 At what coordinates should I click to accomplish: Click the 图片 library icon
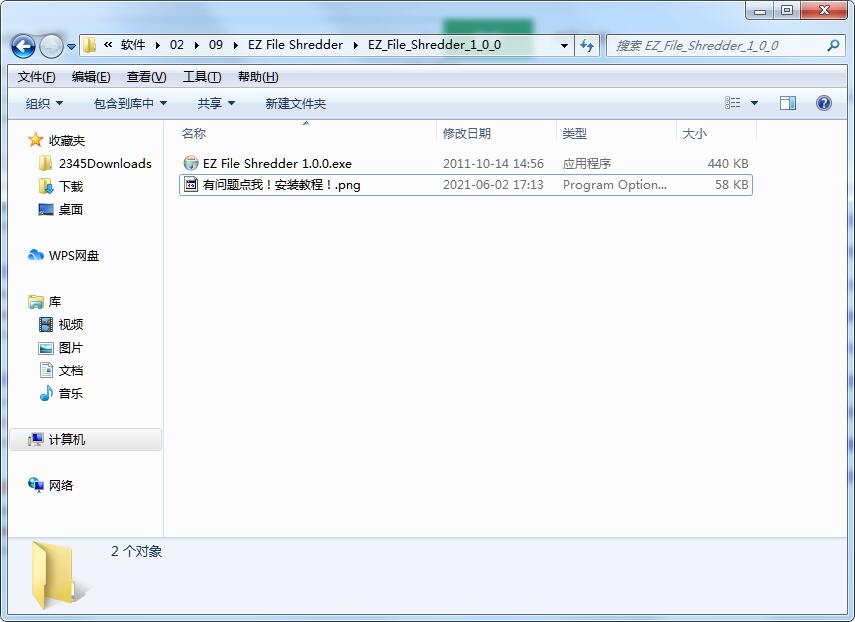point(46,348)
